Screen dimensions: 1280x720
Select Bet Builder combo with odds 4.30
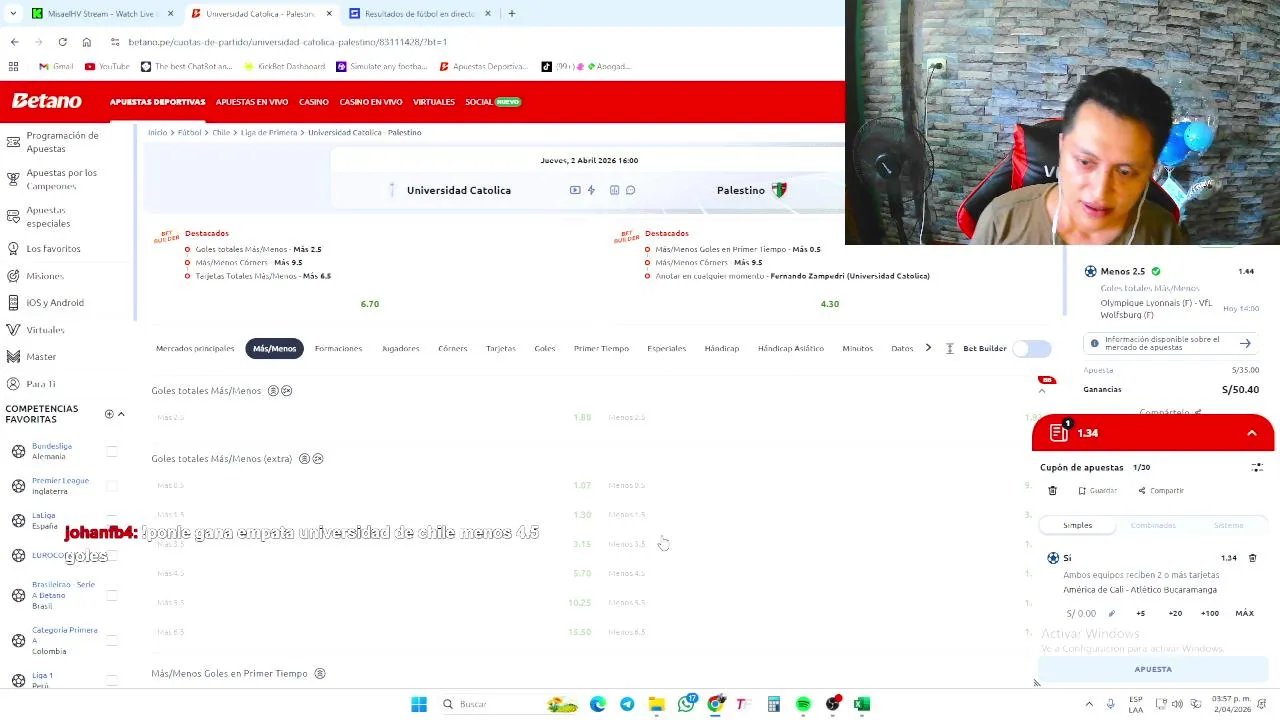point(830,304)
